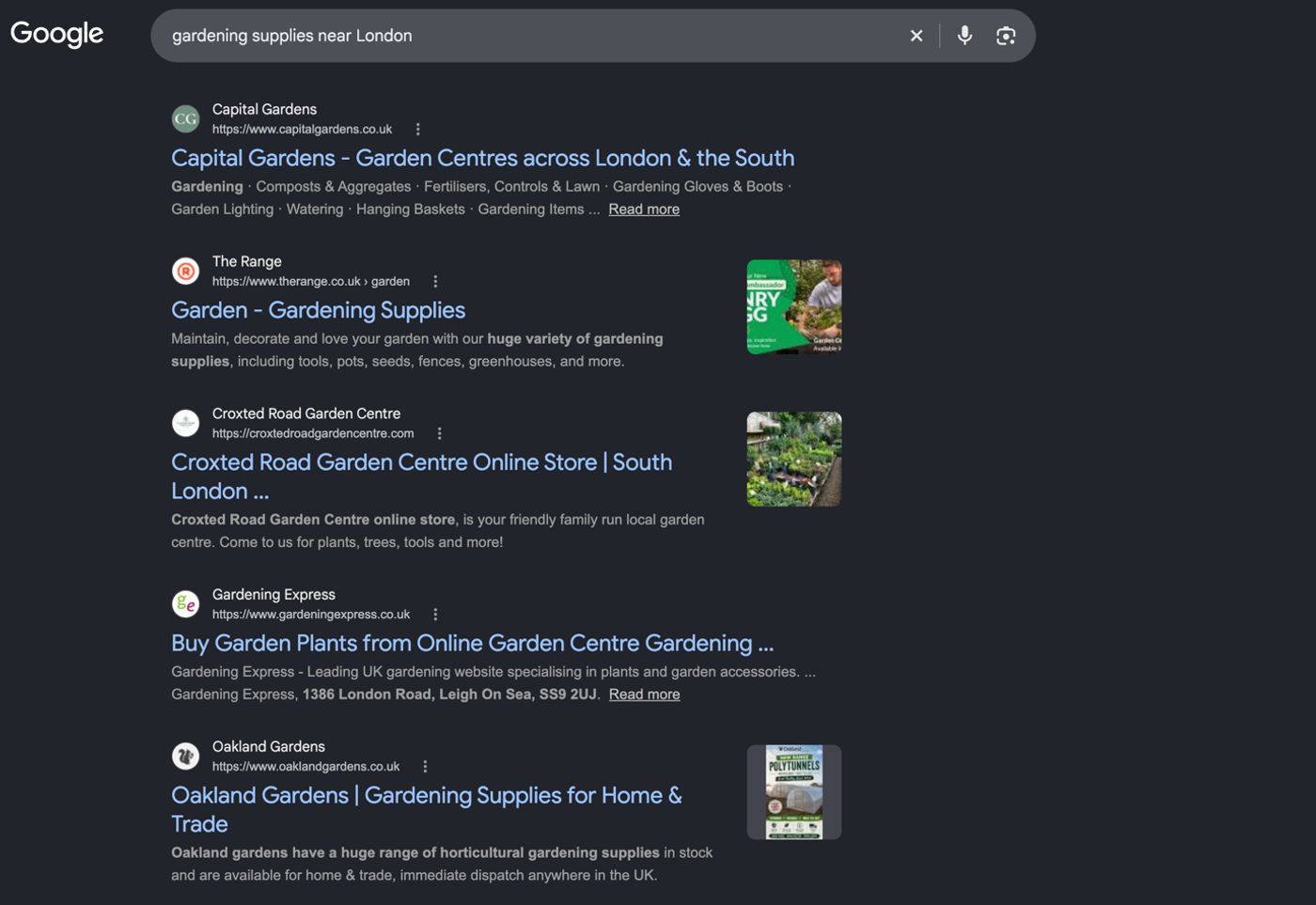Click the therange.co.uk › garden URL

(311, 282)
